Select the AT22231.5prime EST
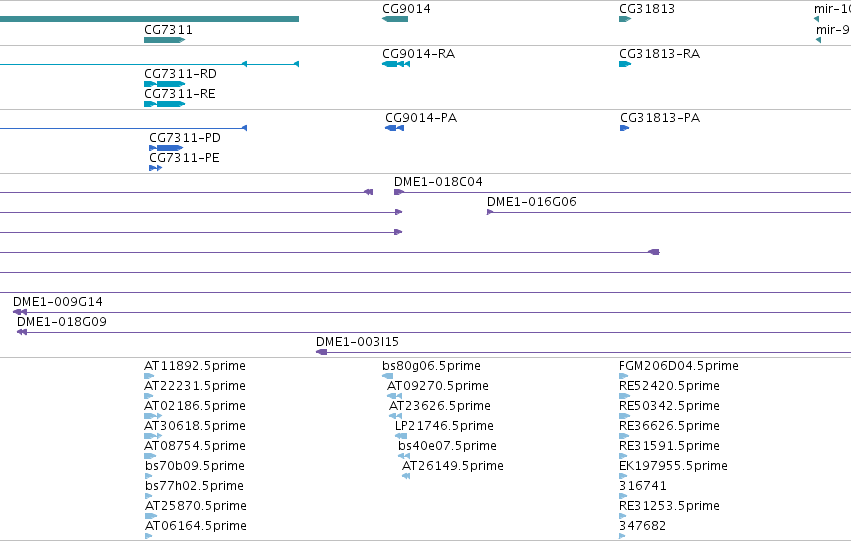The height and width of the screenshot is (541, 851). click(149, 396)
